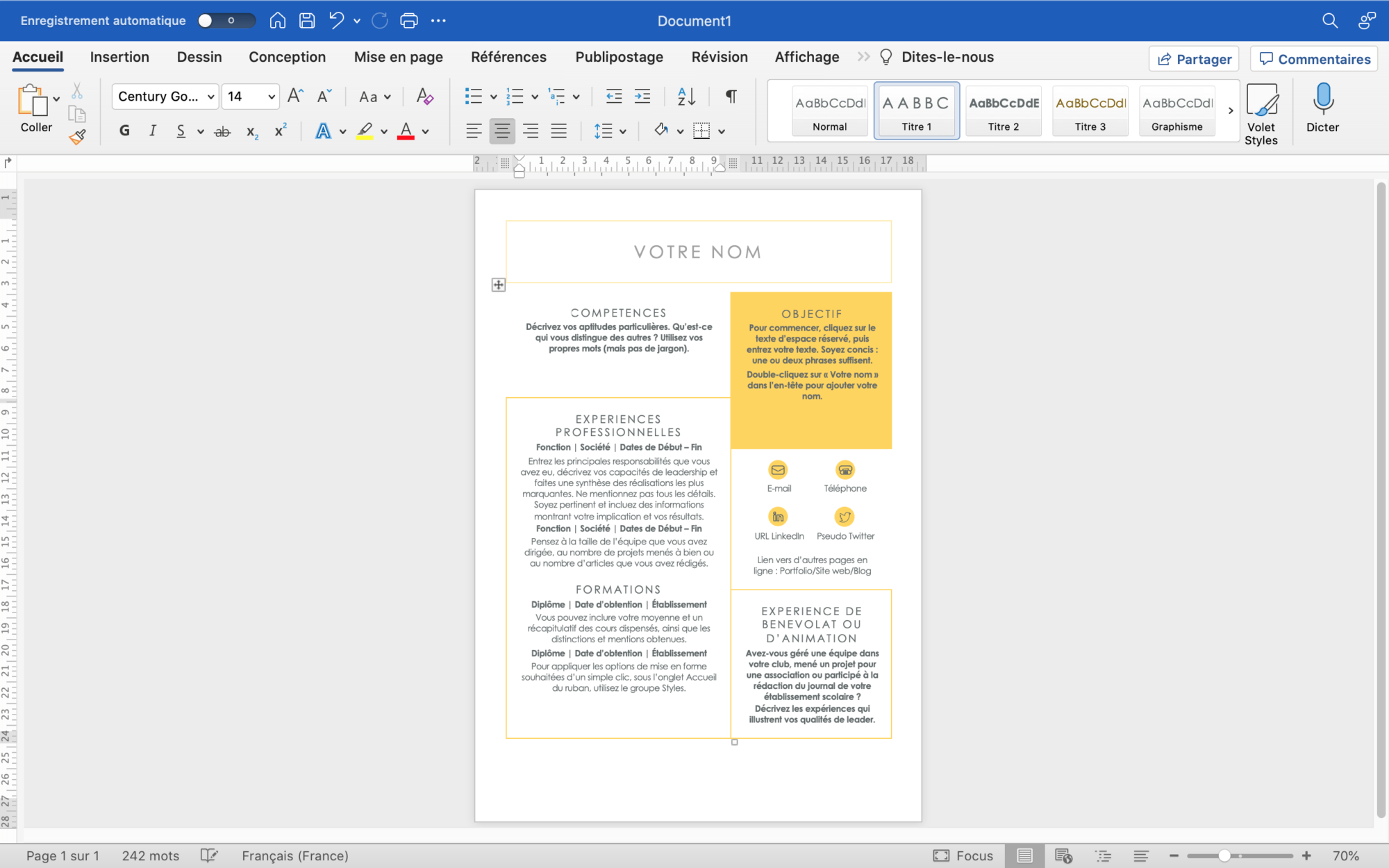The width and height of the screenshot is (1389, 868).
Task: Decrease font size with the smaller A icon
Action: pos(324,96)
